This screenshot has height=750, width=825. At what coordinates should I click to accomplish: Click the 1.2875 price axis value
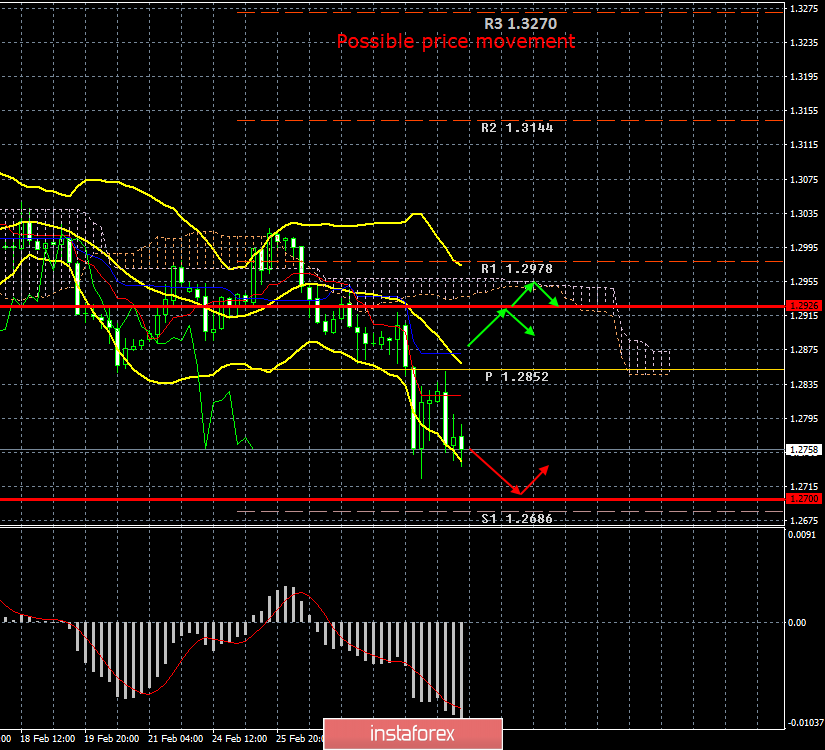coord(804,349)
